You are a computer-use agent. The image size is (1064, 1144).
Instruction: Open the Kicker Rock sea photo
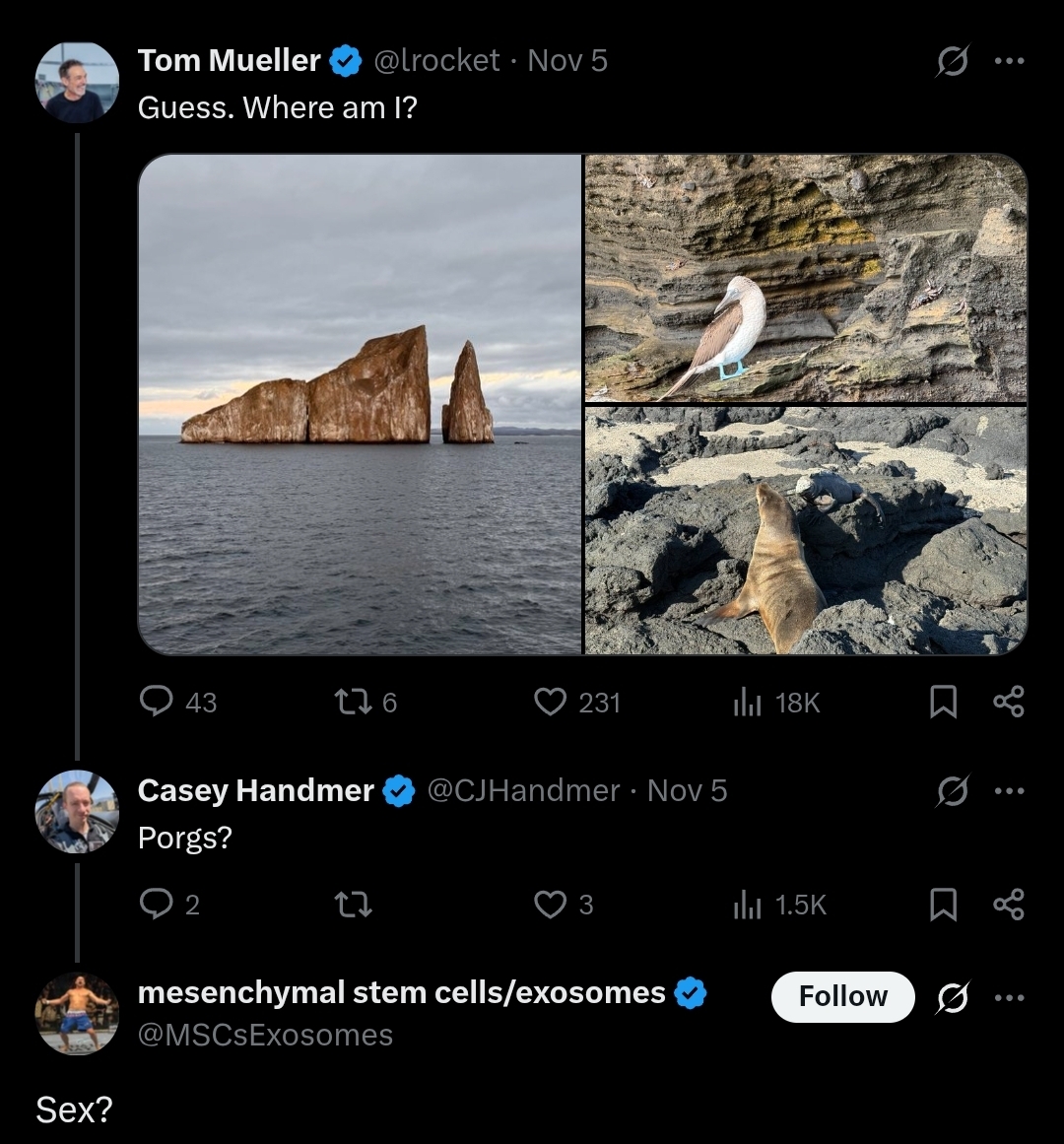[361, 404]
